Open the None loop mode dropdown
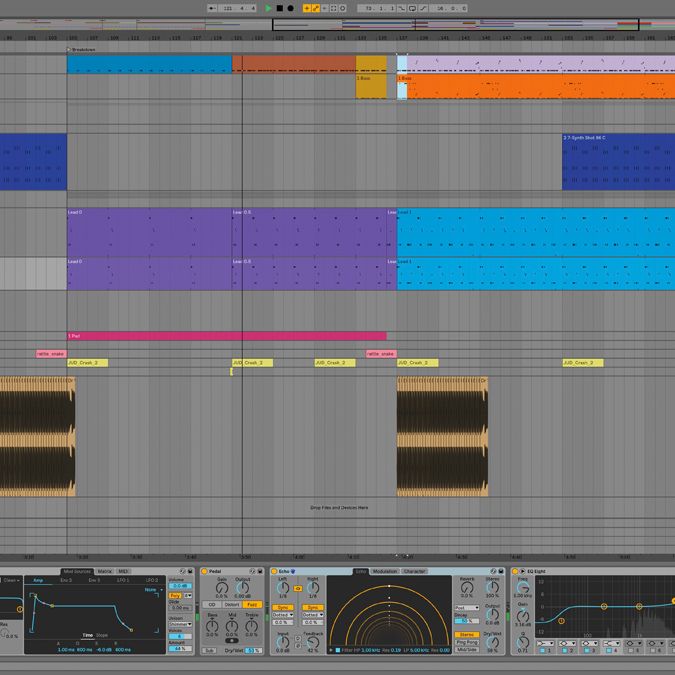Viewport: 675px width, 675px height. pos(154,590)
